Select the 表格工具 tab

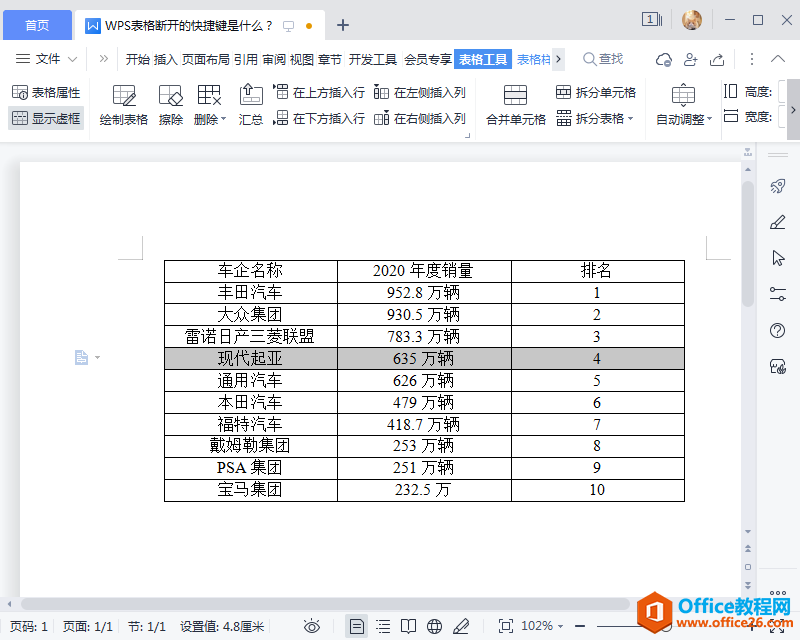click(483, 60)
